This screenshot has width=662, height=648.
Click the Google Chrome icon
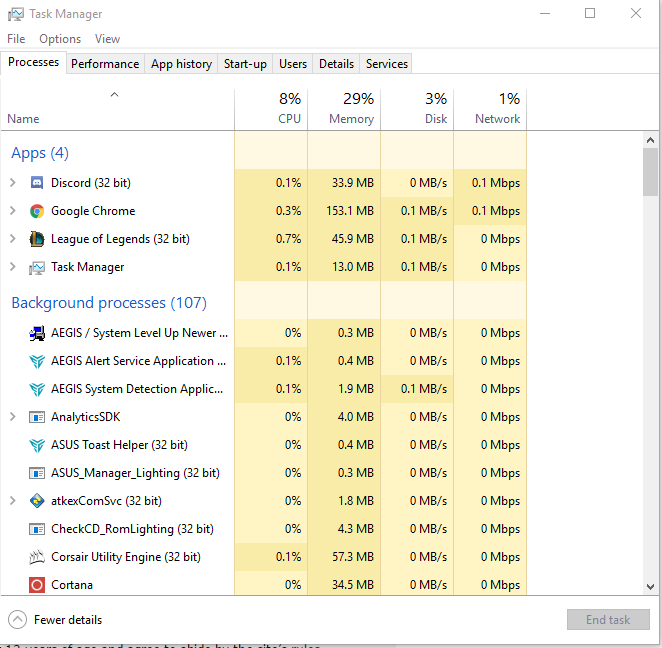(x=37, y=211)
